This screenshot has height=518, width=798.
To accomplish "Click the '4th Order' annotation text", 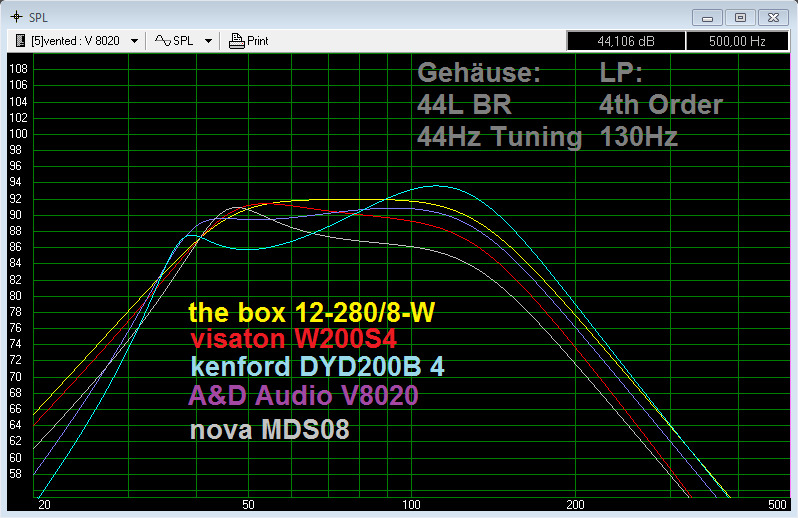I will [661, 105].
